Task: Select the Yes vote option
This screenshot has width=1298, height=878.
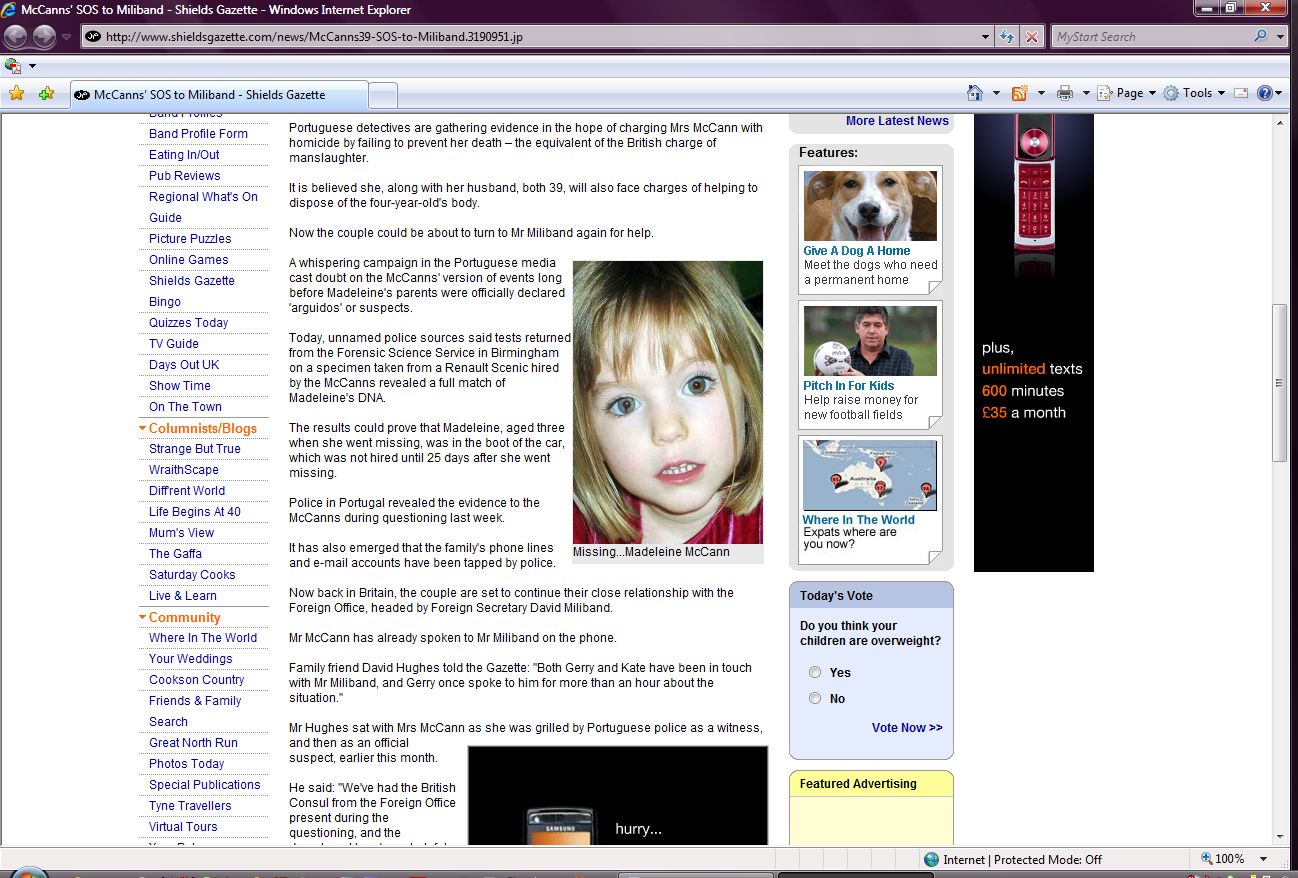Action: pyautogui.click(x=815, y=673)
